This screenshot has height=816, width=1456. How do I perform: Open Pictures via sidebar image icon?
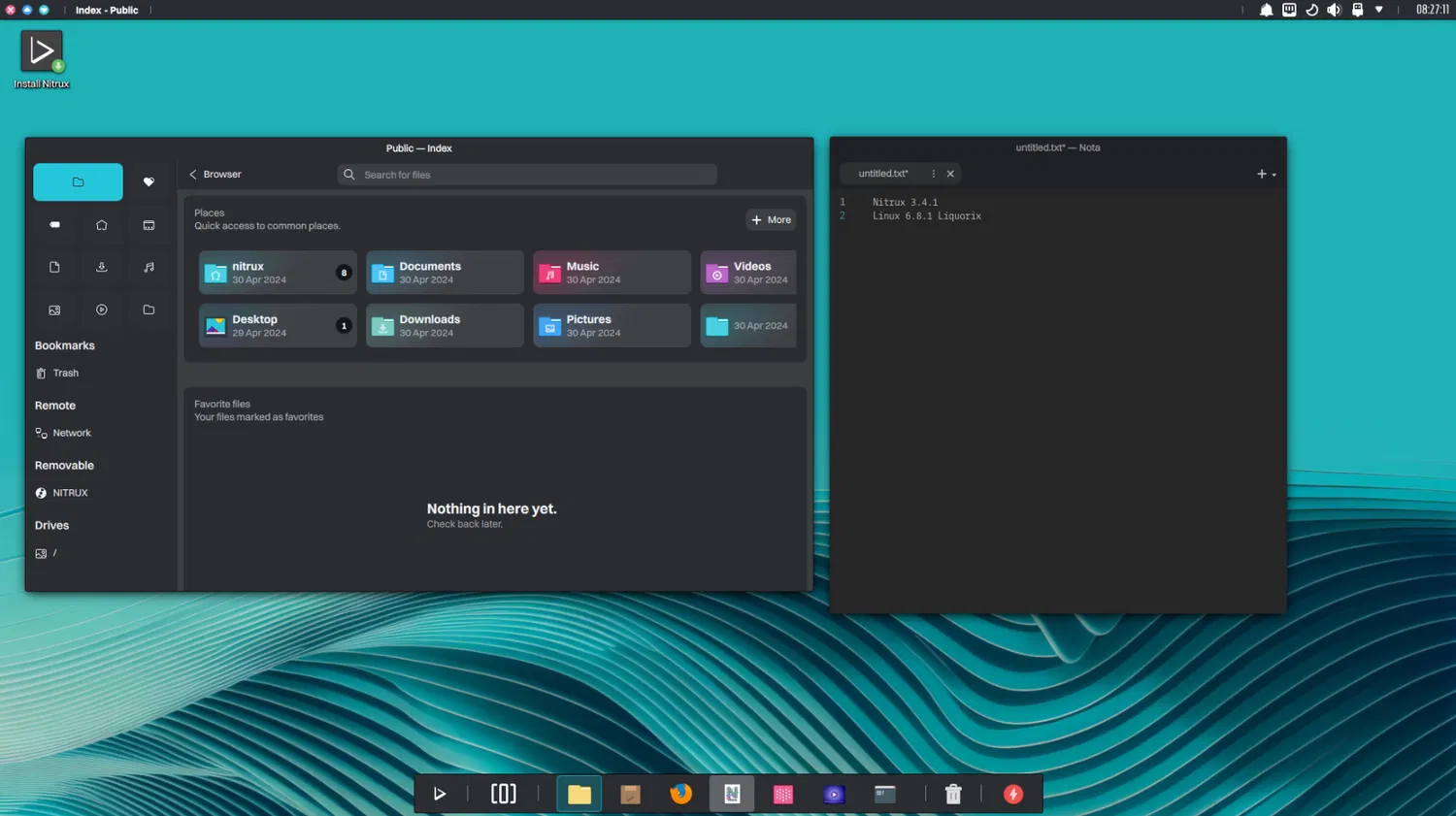coord(54,310)
